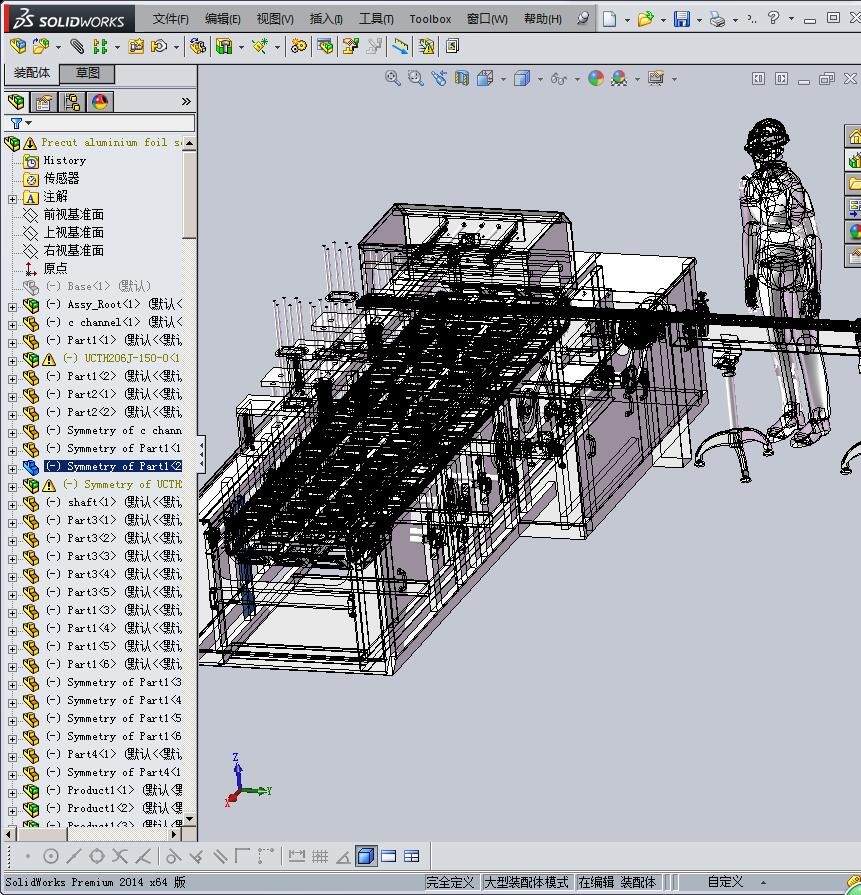Toggle shaded-with-edges view button in bottom toolbar
The width and height of the screenshot is (861, 895).
pyautogui.click(x=365, y=856)
